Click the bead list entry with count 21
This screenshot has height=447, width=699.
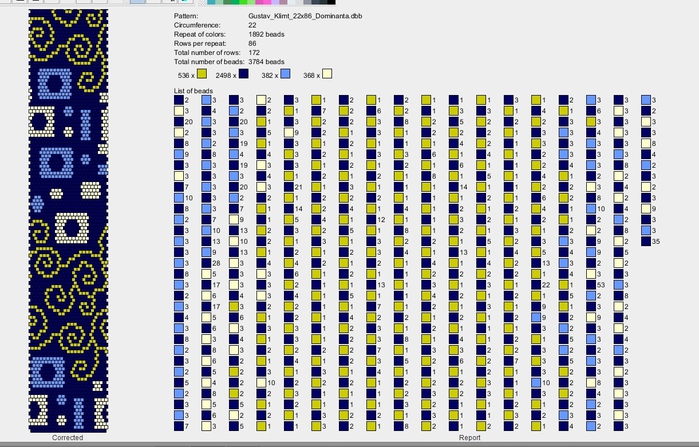click(293, 187)
